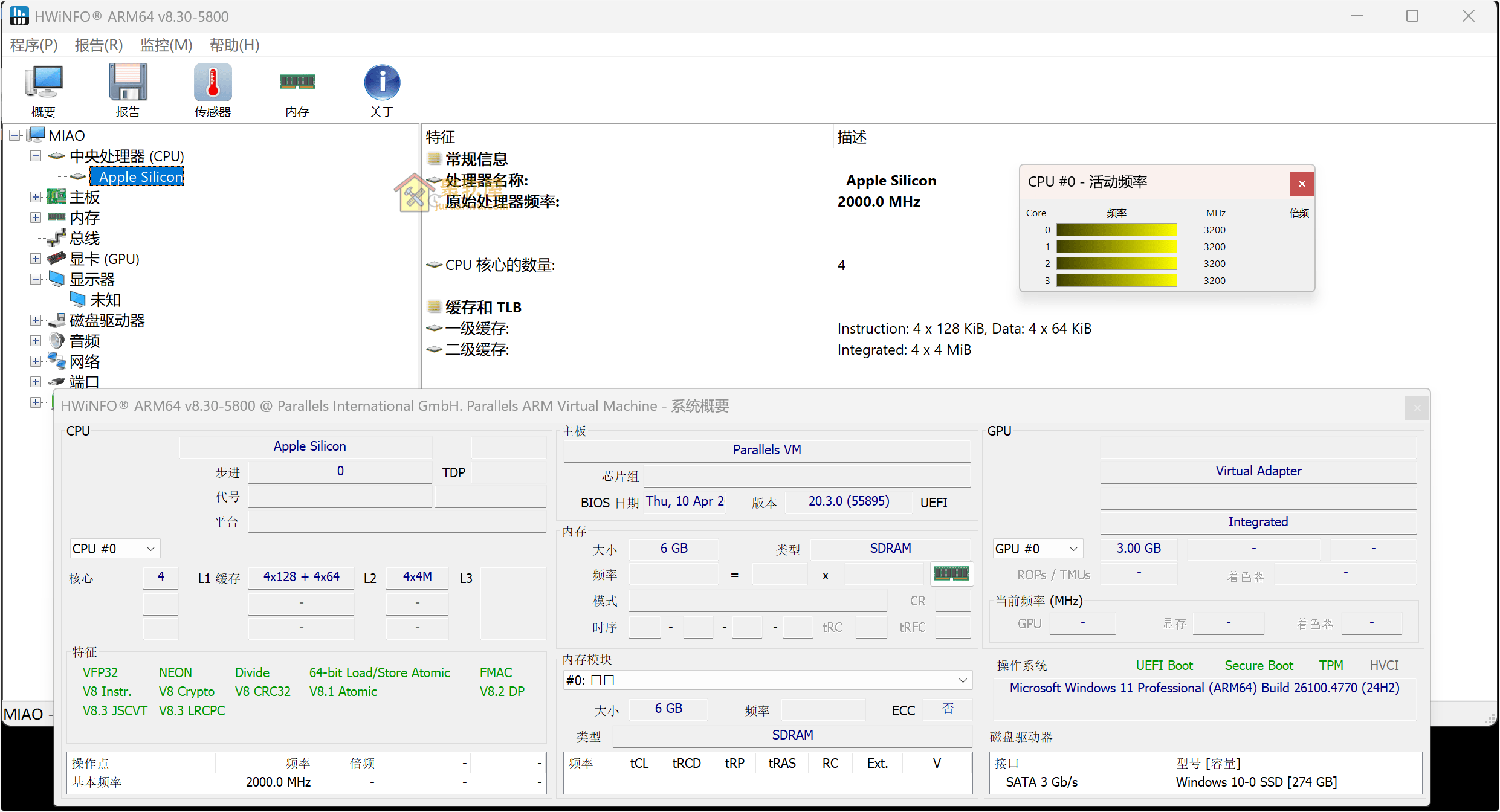
Task: Expand the 主板 tree node
Action: (35, 196)
